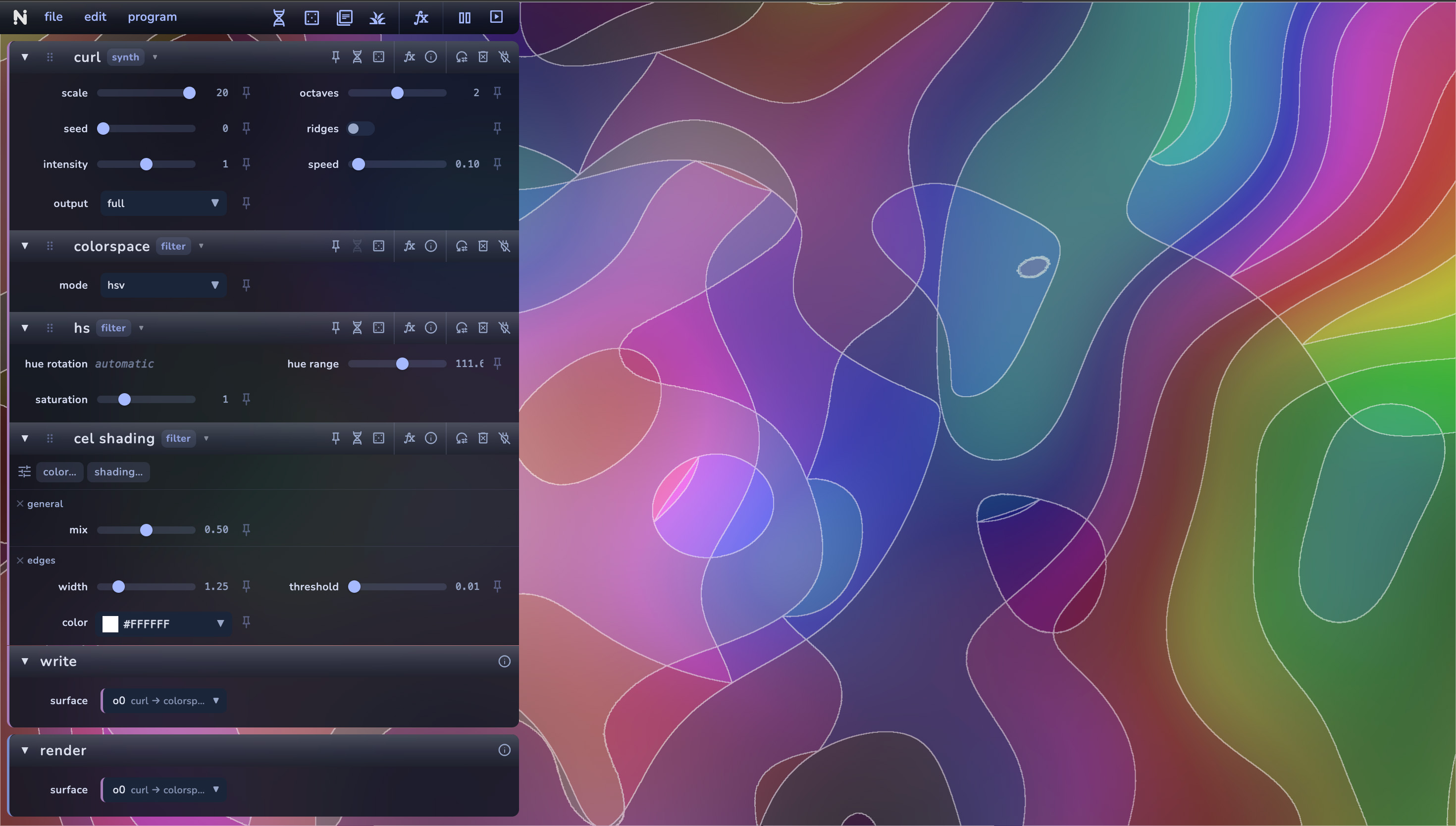Screen dimensions: 1456x826
Task: Click the color... button in cel shading
Action: 59,471
